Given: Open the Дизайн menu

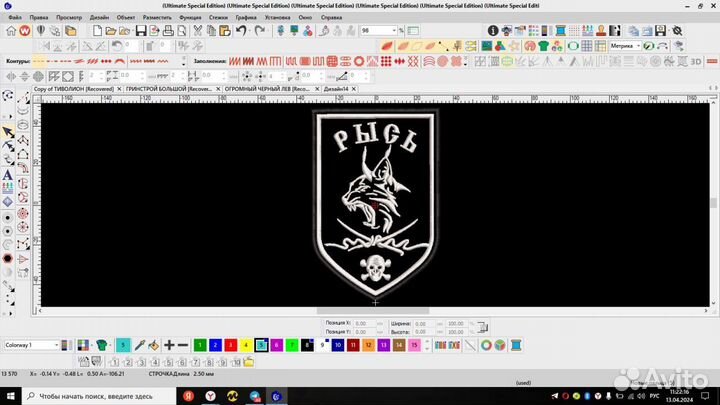Looking at the screenshot, I should click(x=99, y=17).
